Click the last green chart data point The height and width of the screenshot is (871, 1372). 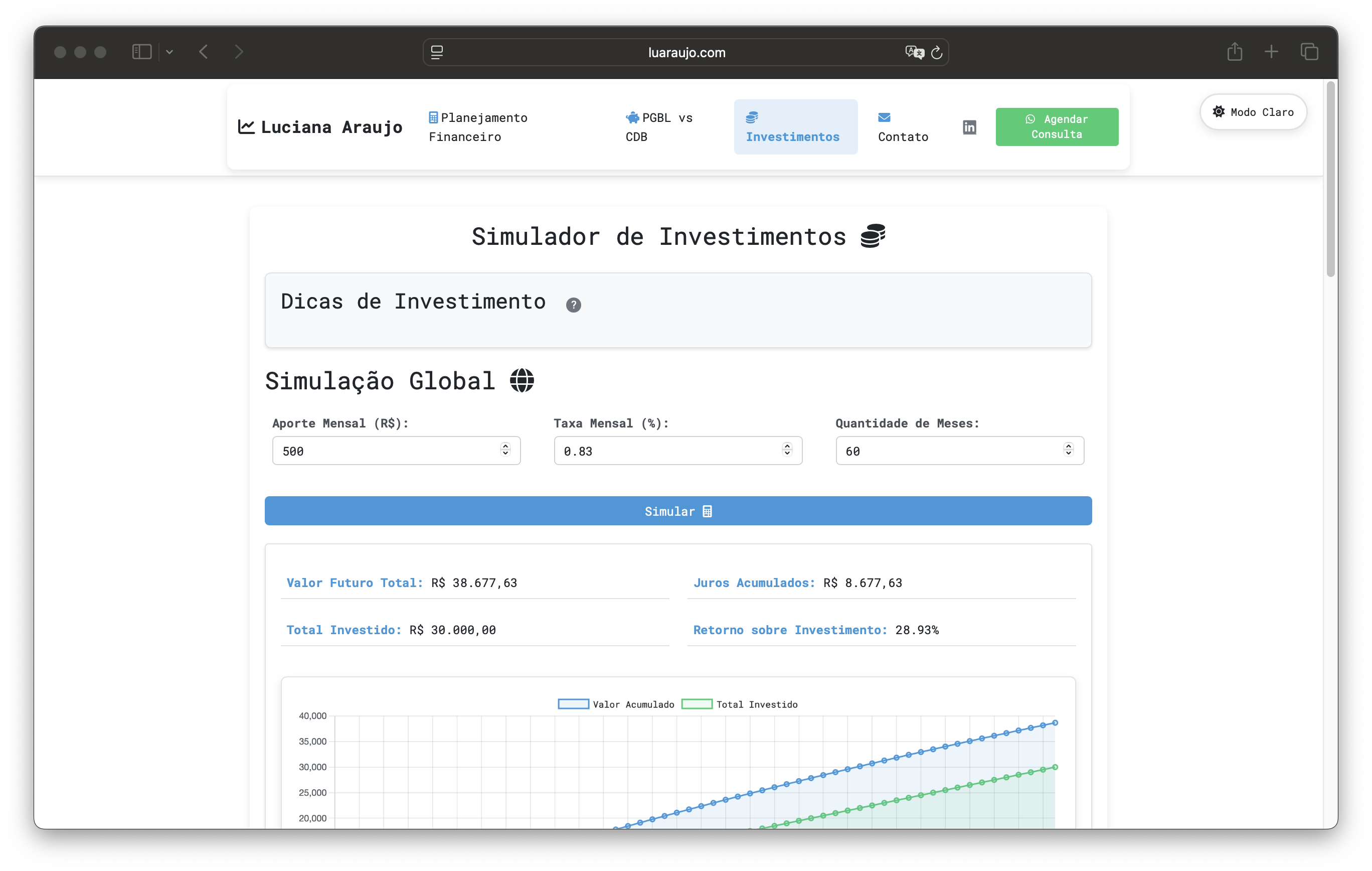pyautogui.click(x=1055, y=767)
